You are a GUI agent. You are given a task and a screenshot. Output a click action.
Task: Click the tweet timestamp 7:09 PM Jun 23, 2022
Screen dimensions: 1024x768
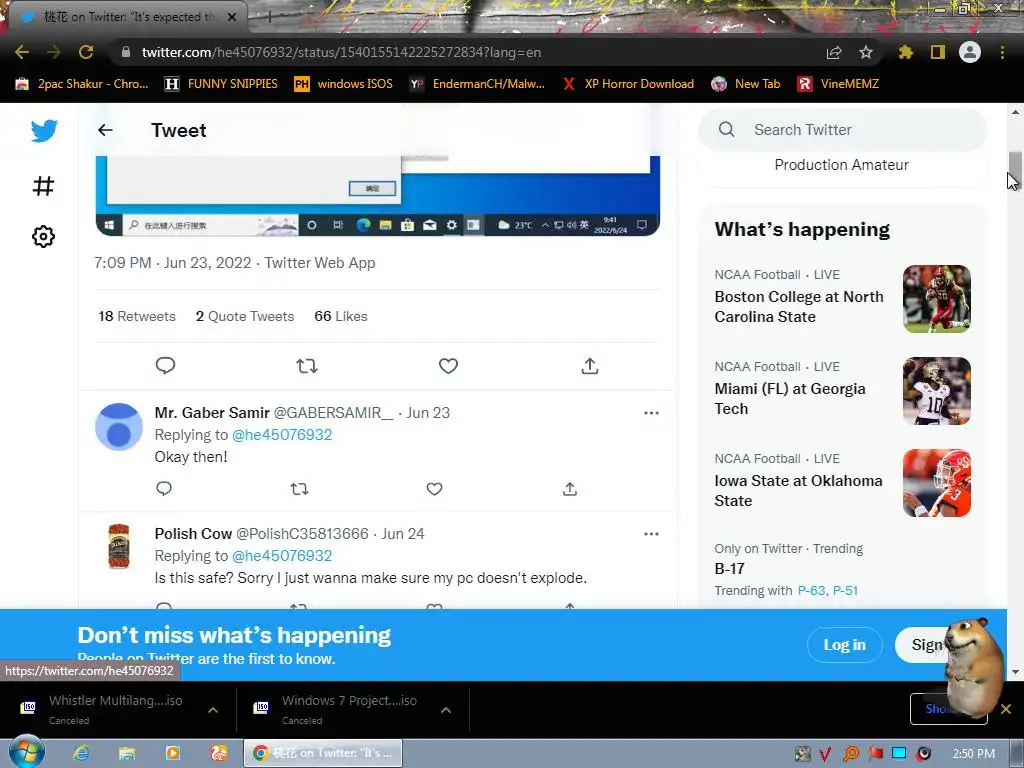coord(172,263)
